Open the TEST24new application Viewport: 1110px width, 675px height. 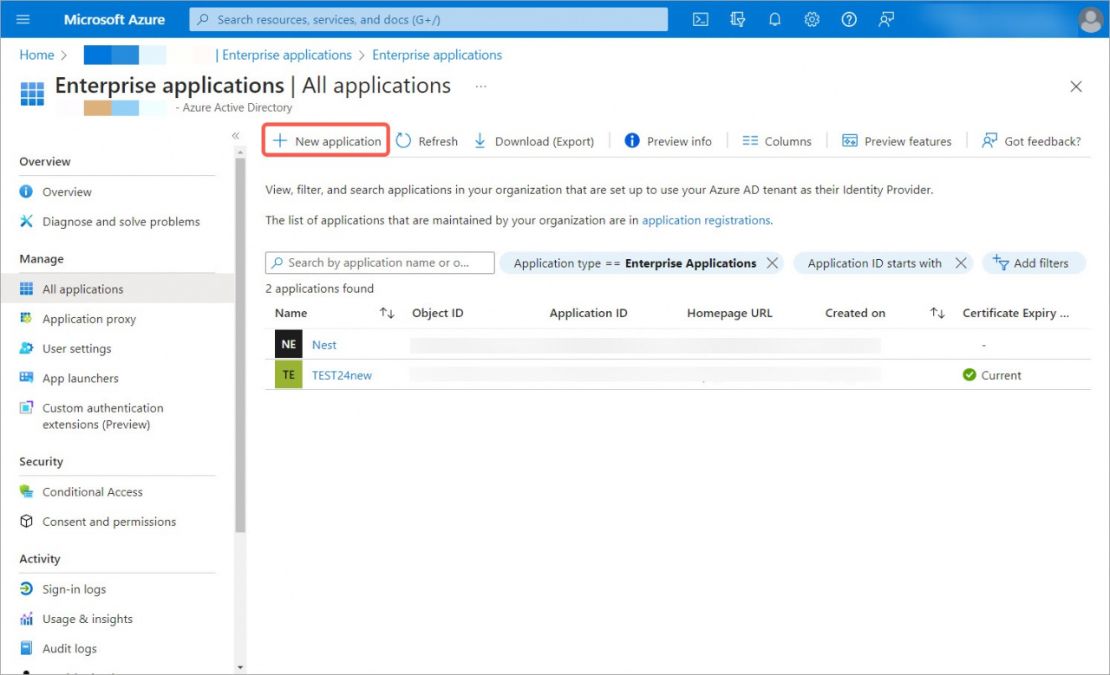click(341, 375)
